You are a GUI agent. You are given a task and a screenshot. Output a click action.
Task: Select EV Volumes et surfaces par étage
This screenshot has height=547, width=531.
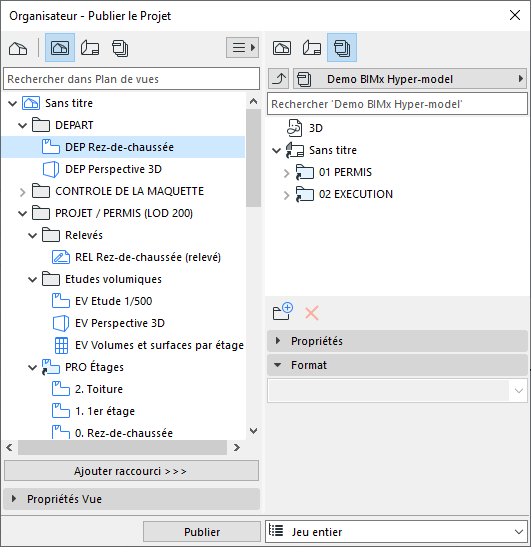pyautogui.click(x=159, y=345)
